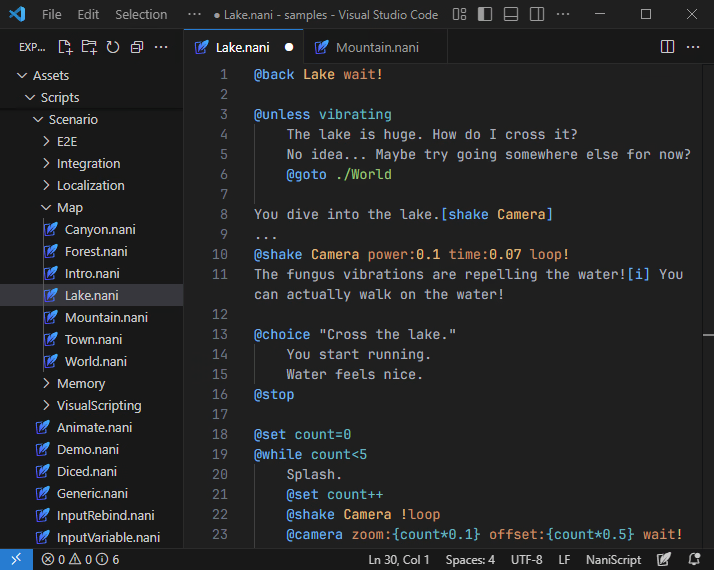The image size is (714, 570).
Task: Toggle the primary side bar visibility
Action: point(485,15)
